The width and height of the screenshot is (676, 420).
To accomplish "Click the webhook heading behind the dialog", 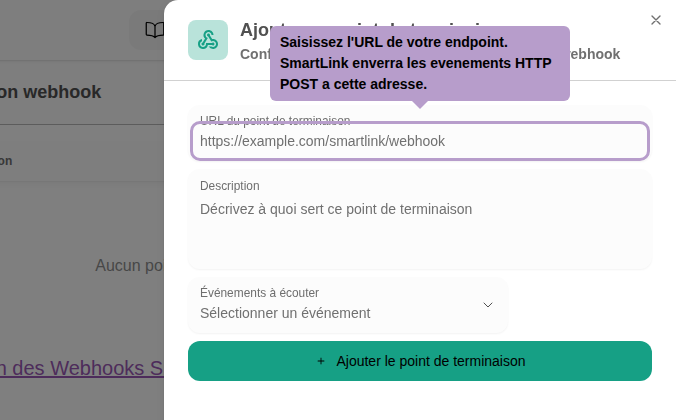I will tap(50, 92).
